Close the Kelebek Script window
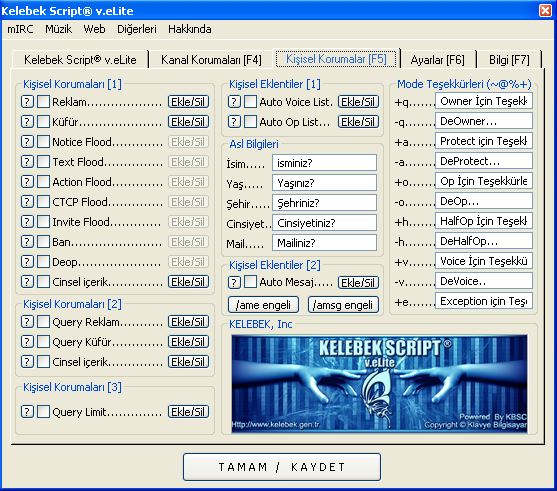The height and width of the screenshot is (491, 557). 545,10
